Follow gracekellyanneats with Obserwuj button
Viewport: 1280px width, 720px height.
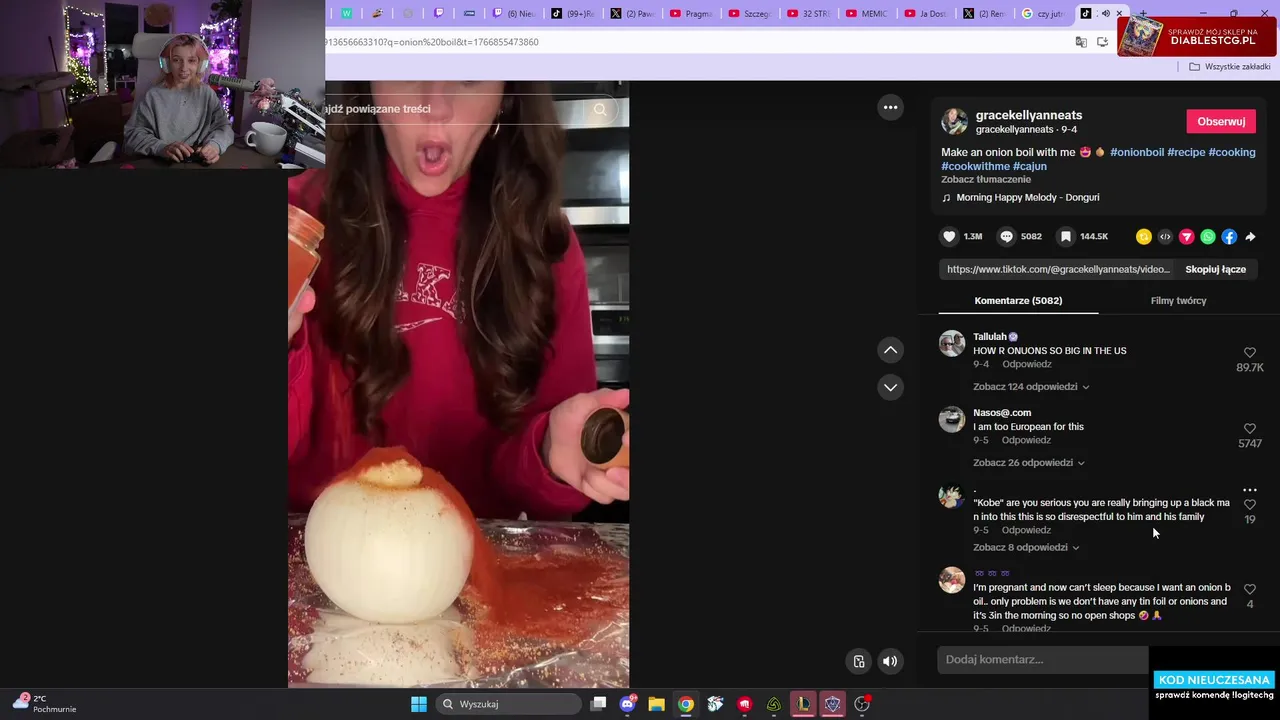pyautogui.click(x=1221, y=122)
